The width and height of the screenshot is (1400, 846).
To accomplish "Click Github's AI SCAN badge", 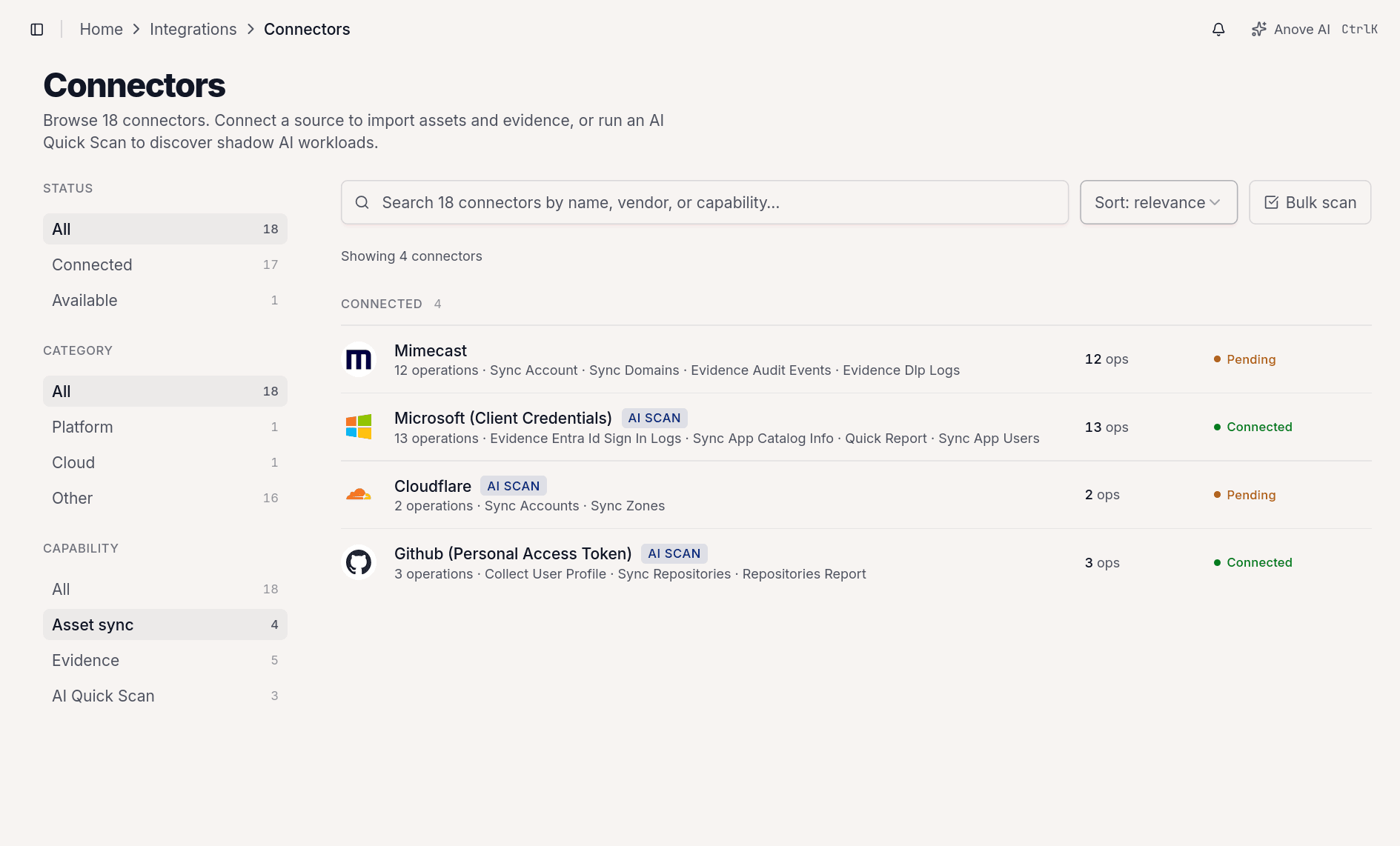I will (674, 553).
